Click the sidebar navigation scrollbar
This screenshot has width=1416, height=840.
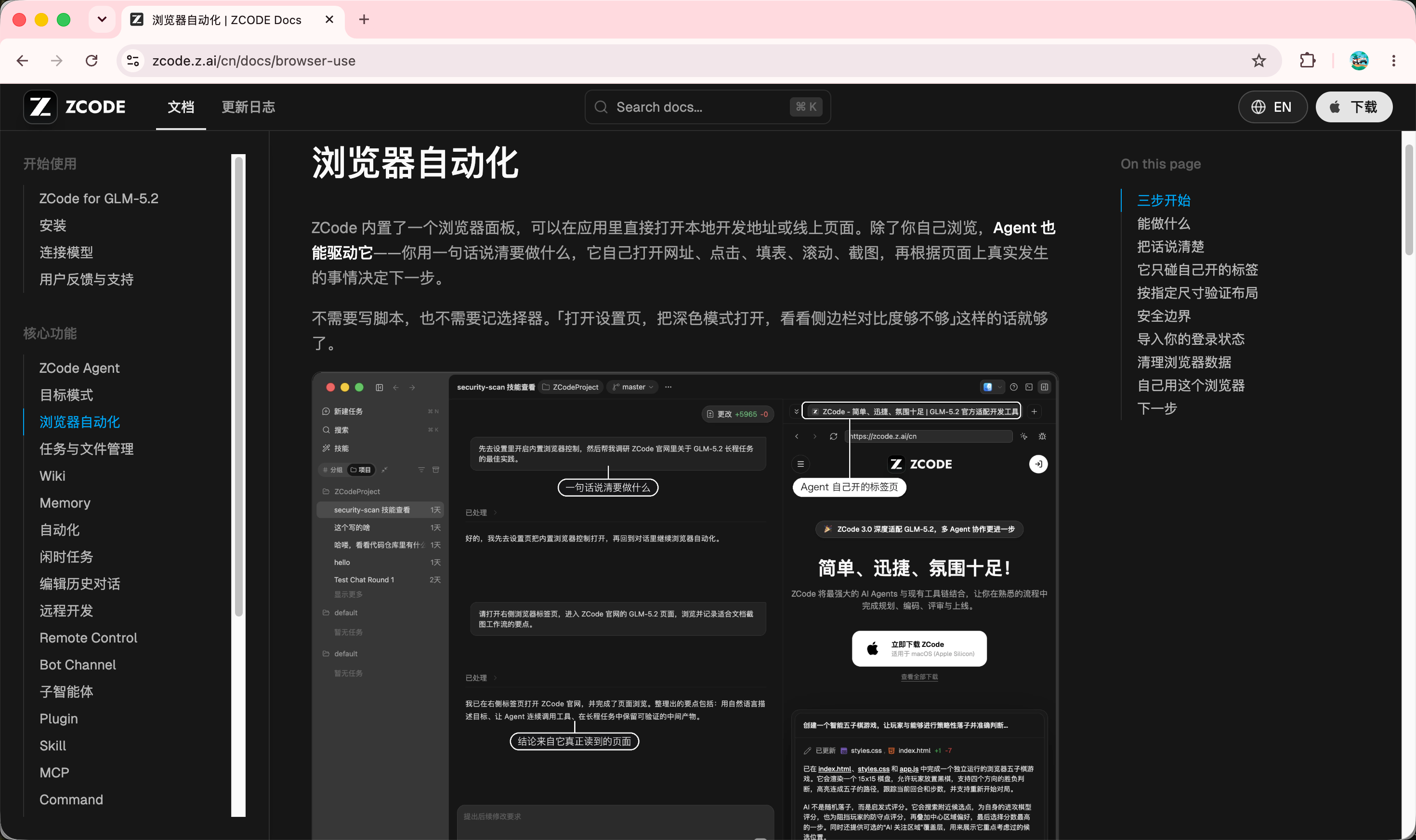click(239, 386)
